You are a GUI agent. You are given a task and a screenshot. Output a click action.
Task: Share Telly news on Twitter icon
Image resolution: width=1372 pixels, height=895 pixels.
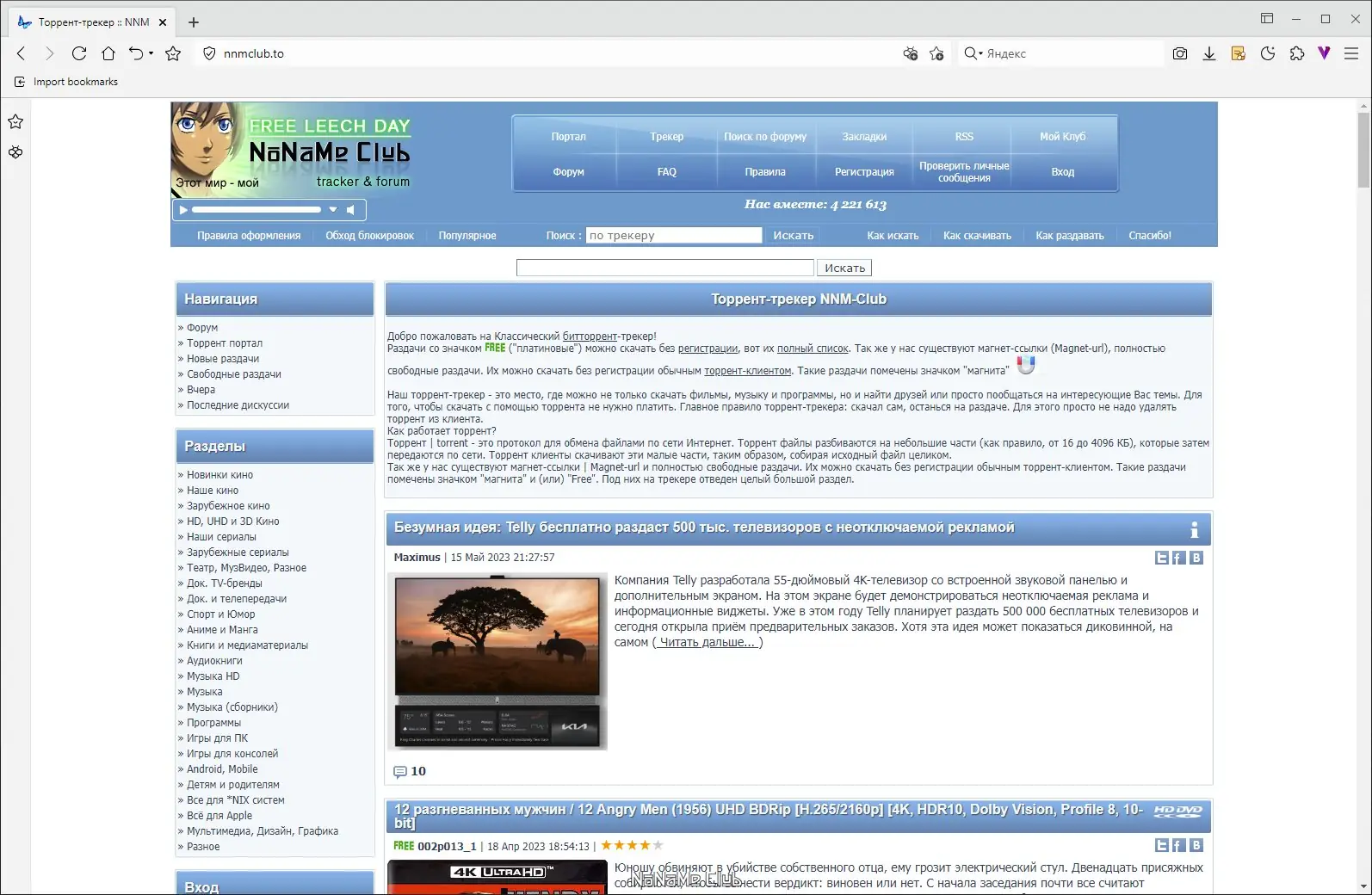coord(1162,558)
